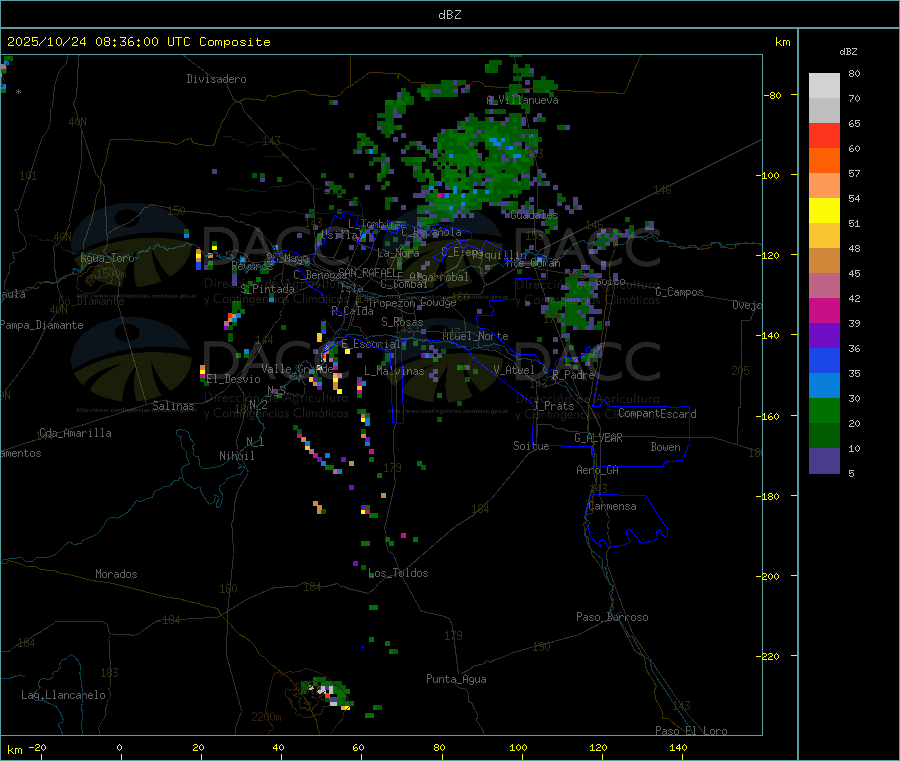The width and height of the screenshot is (900, 761).
Task: Click the 65 dBZ red color swatch
Action: (824, 135)
